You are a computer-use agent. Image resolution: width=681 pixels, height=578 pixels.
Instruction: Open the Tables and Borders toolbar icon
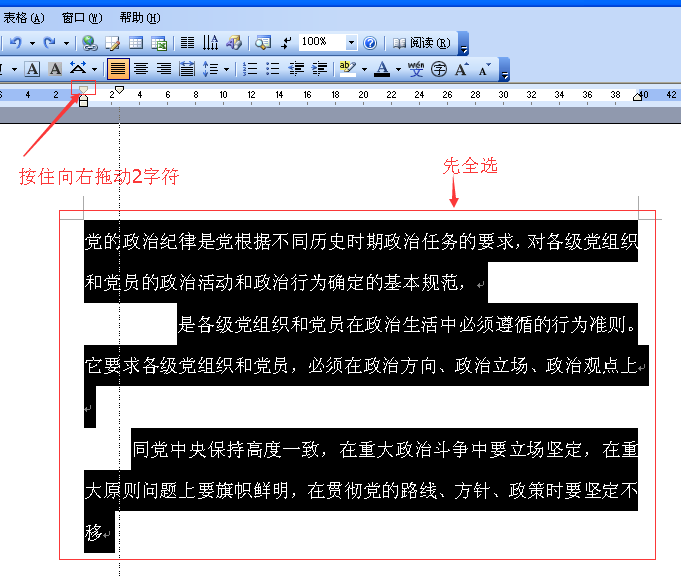112,43
